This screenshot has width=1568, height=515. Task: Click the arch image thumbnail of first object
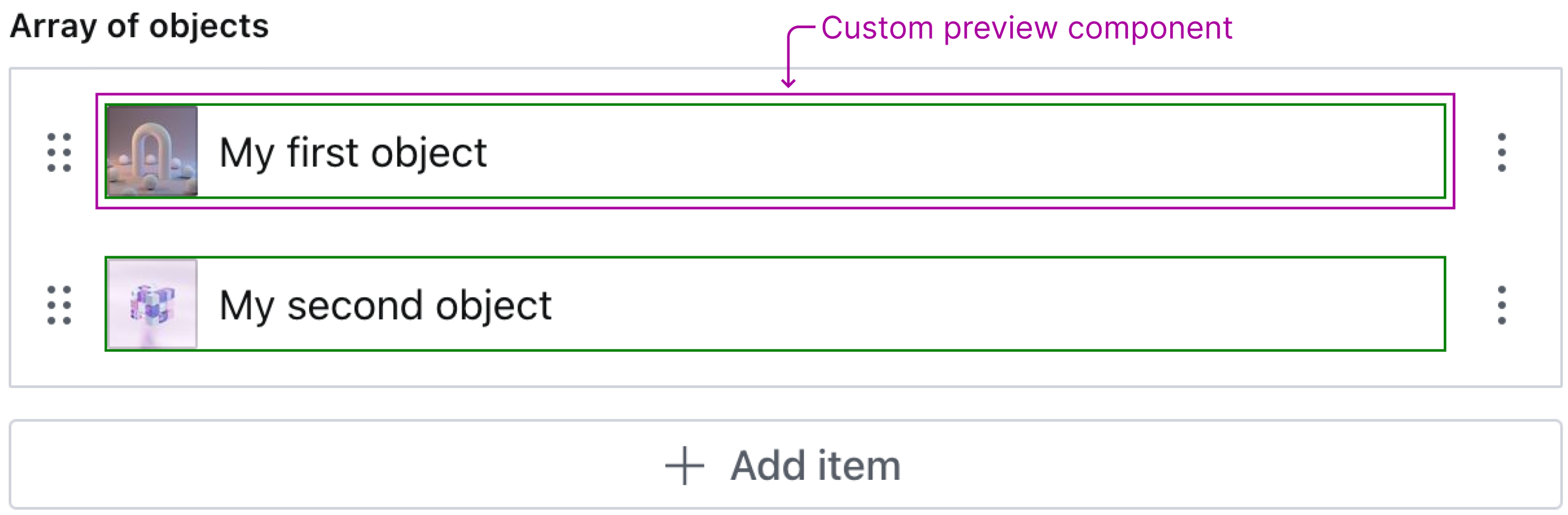152,151
